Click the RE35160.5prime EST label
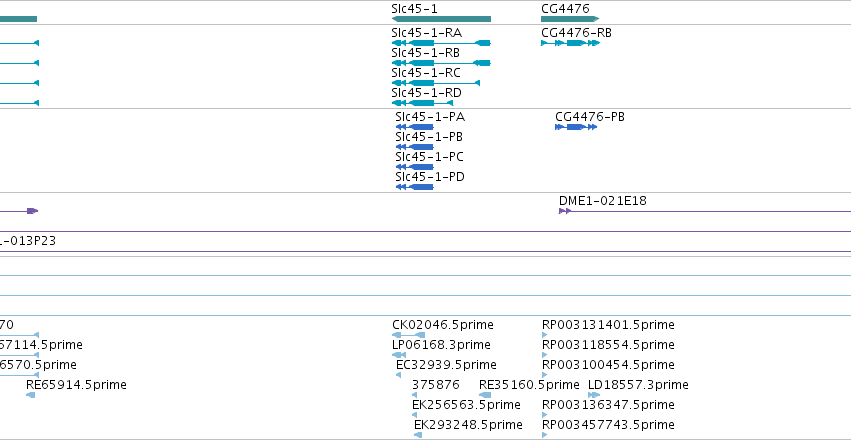The width and height of the screenshot is (851, 440). click(529, 385)
